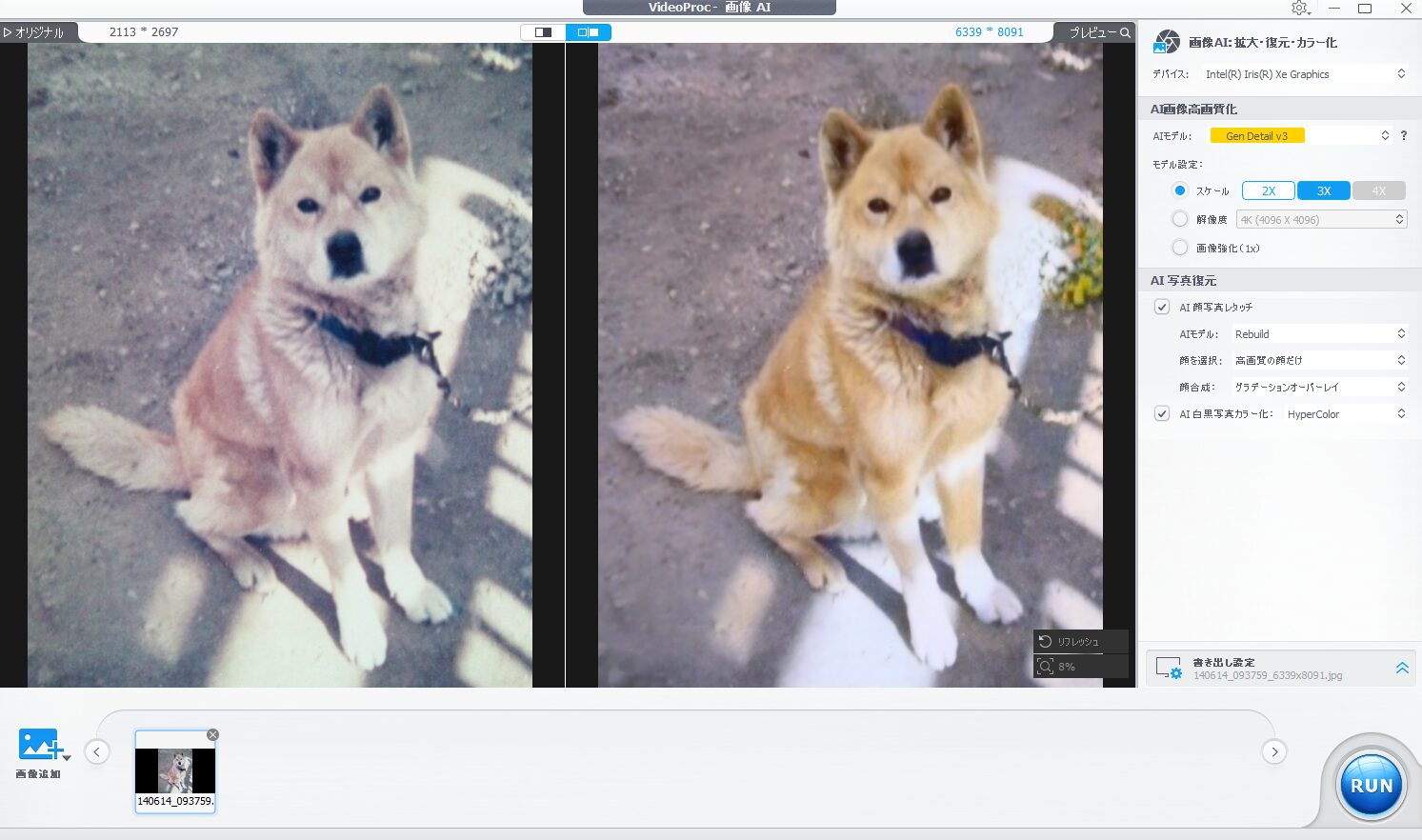The image size is (1422, 840).
Task: Open the 書き出し設定 export settings icon
Action: (1169, 669)
